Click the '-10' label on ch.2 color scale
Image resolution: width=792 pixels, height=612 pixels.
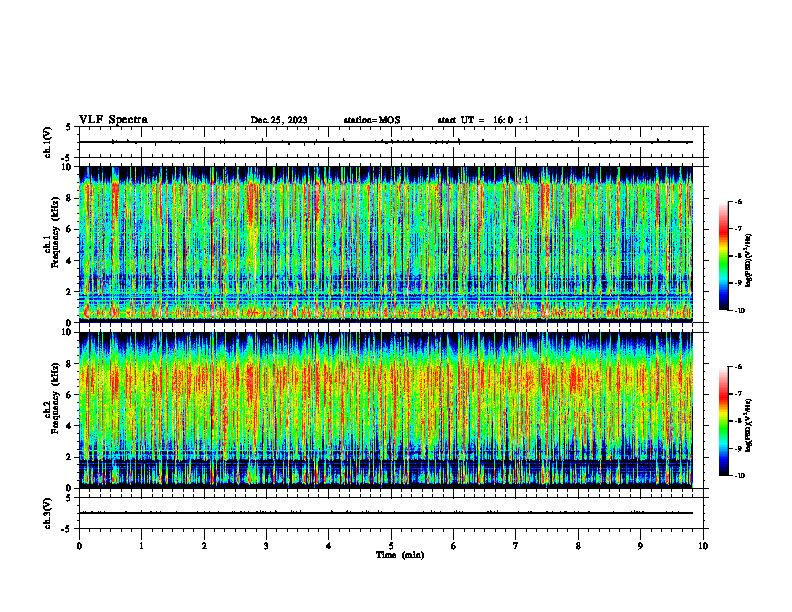coord(739,476)
